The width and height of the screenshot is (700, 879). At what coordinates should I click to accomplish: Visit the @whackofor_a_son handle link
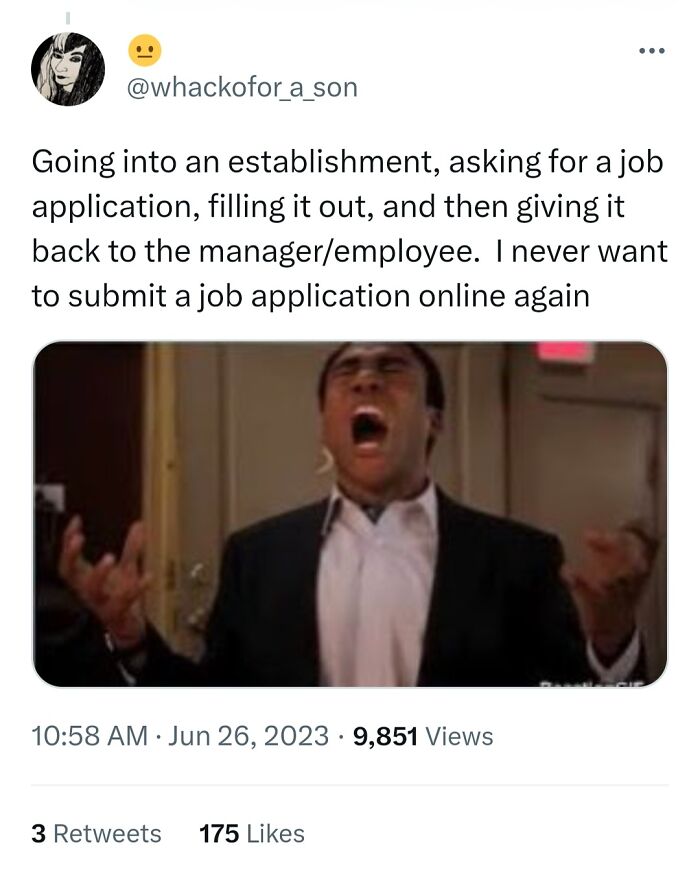coord(242,88)
